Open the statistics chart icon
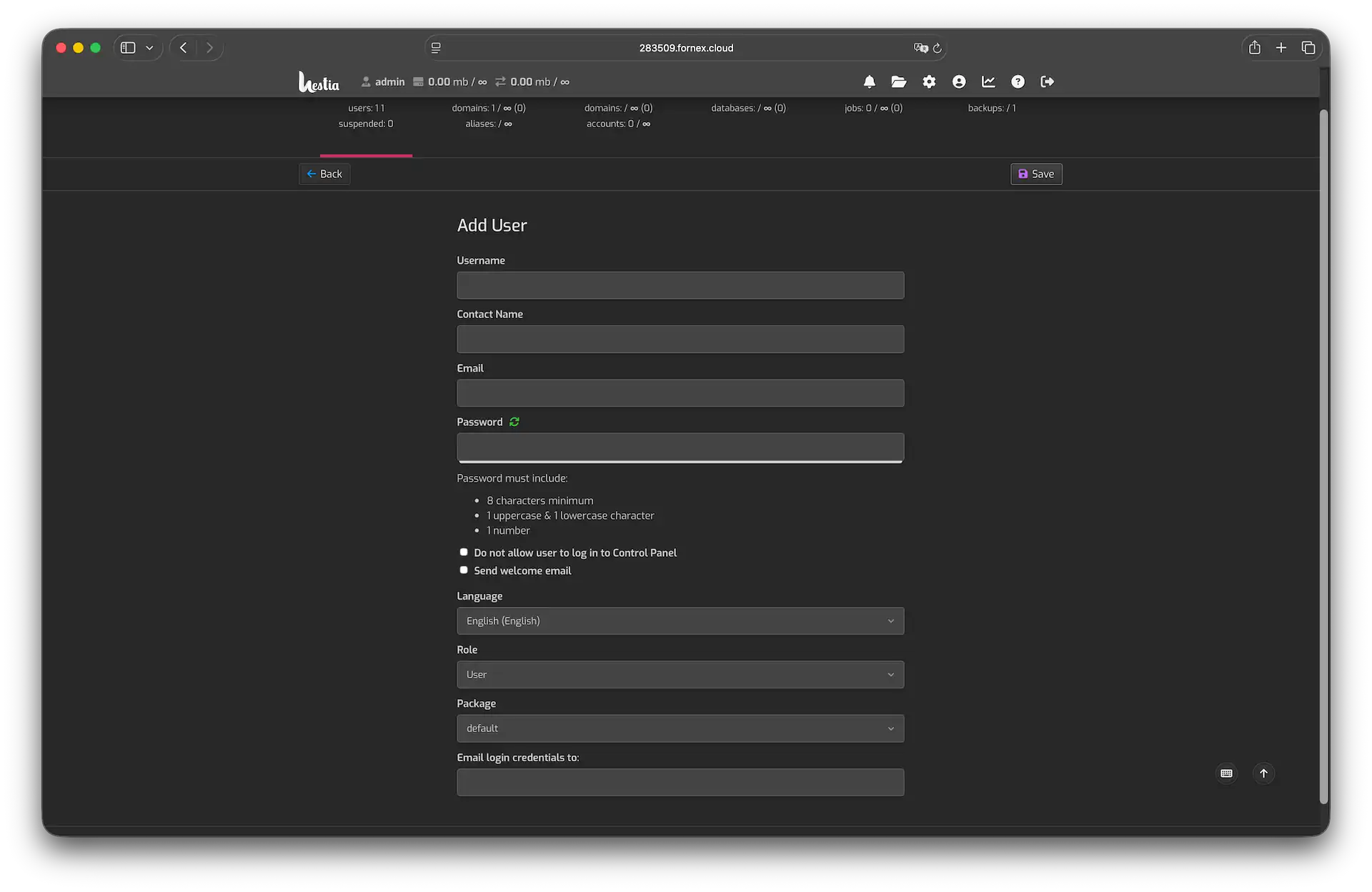The width and height of the screenshot is (1372, 892). point(988,82)
